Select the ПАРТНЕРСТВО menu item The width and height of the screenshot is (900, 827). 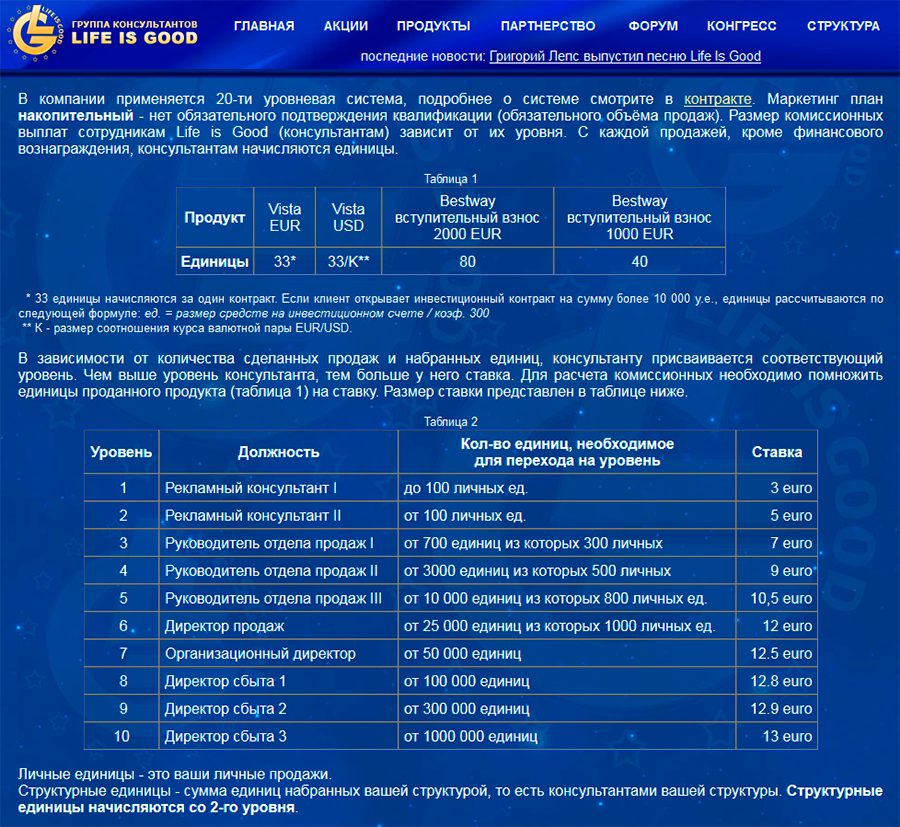(548, 26)
